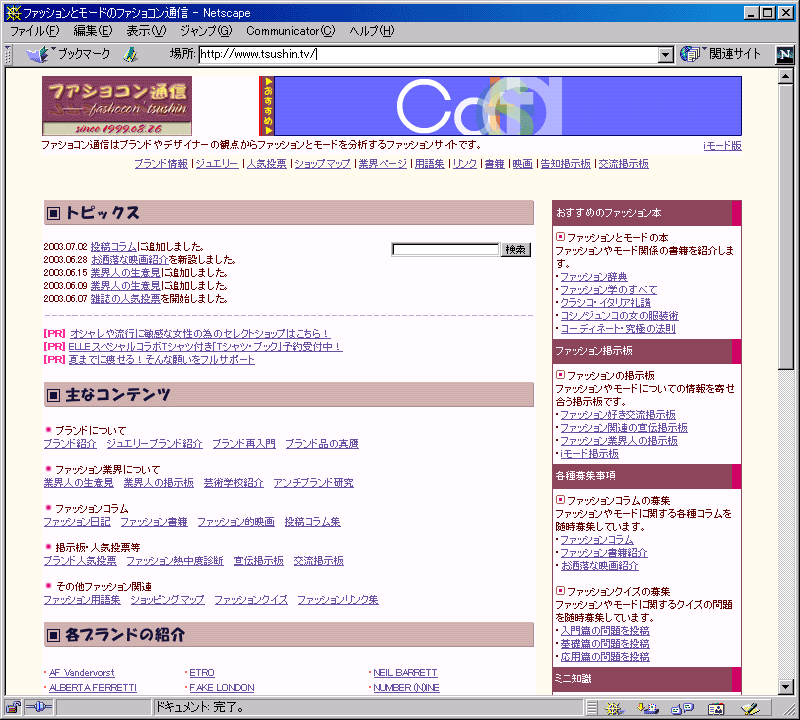
Task: Open the iモード版 link
Action: [x=722, y=146]
